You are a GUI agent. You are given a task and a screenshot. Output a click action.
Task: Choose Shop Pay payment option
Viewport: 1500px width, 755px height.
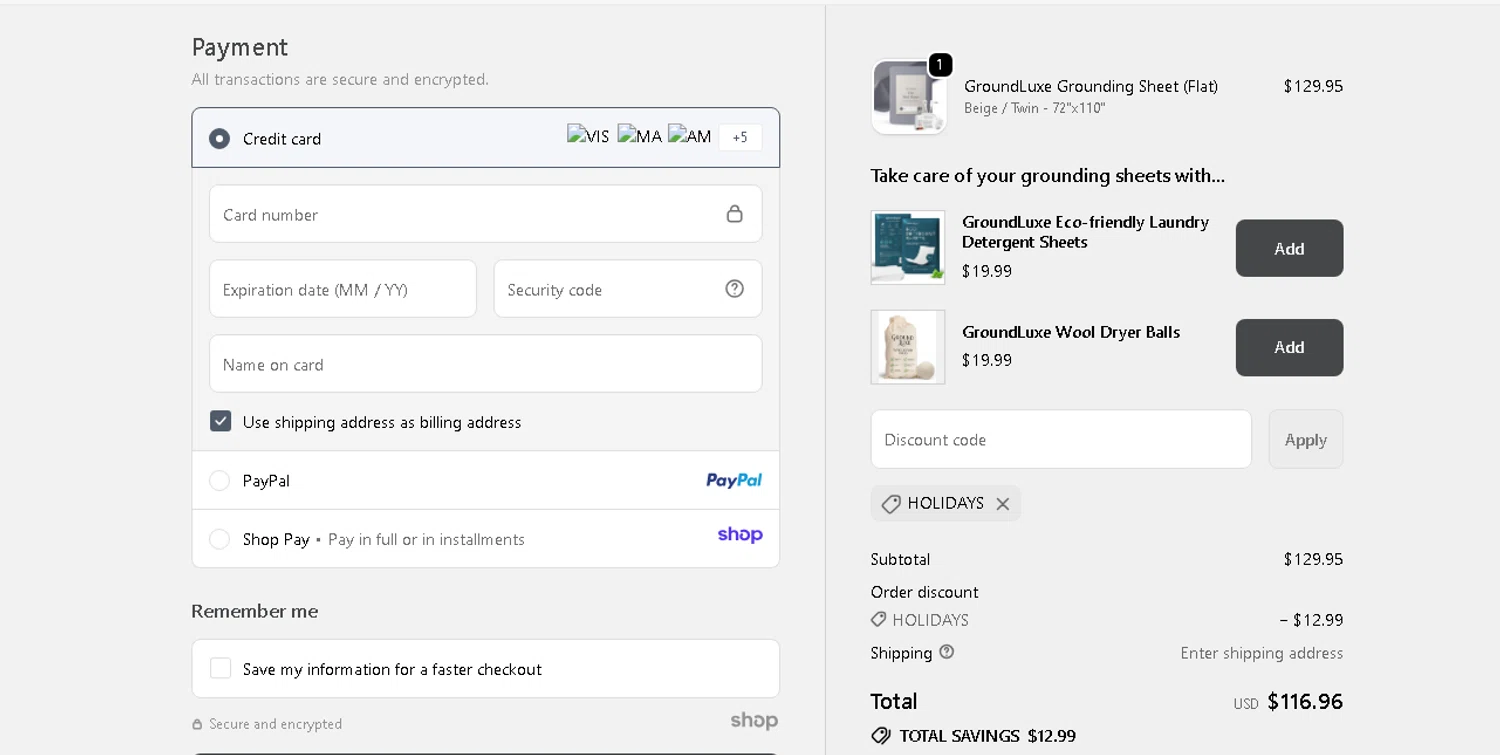219,539
